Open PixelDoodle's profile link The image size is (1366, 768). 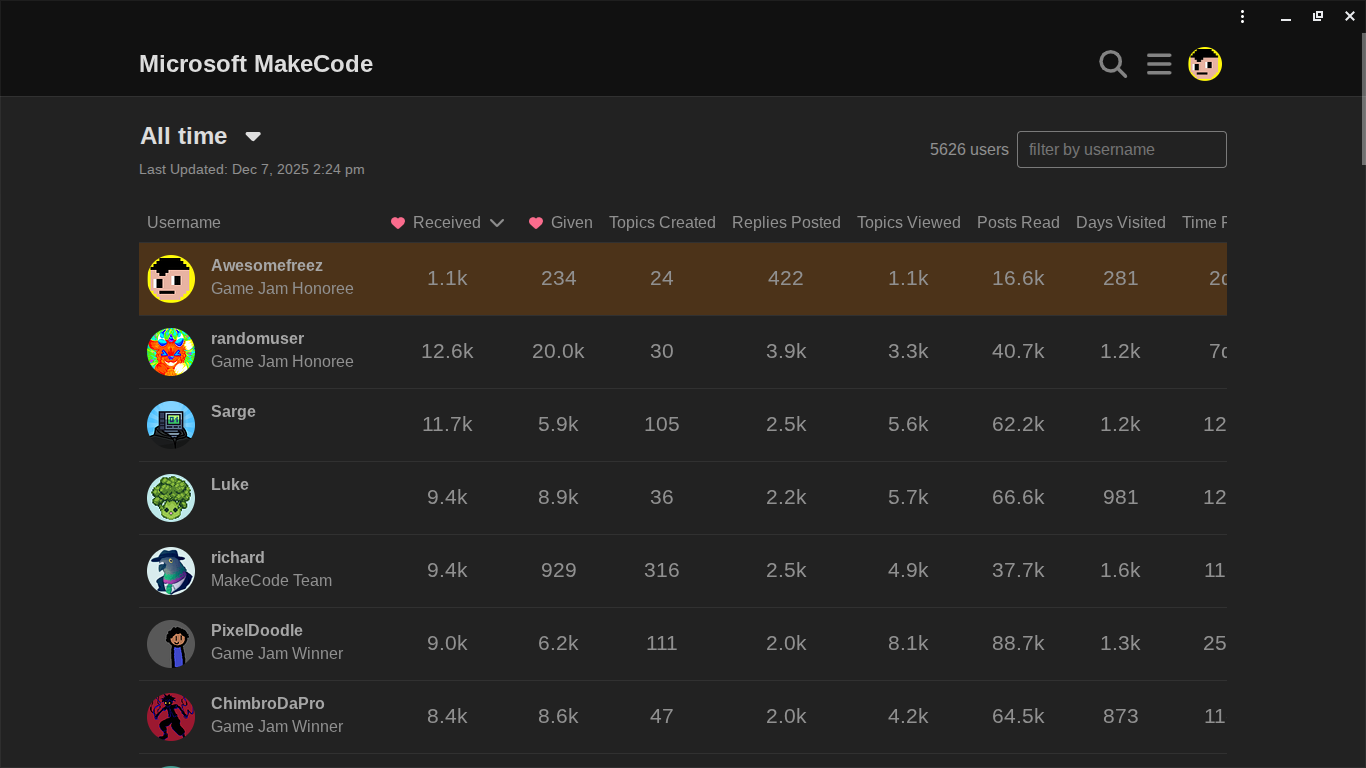click(257, 631)
